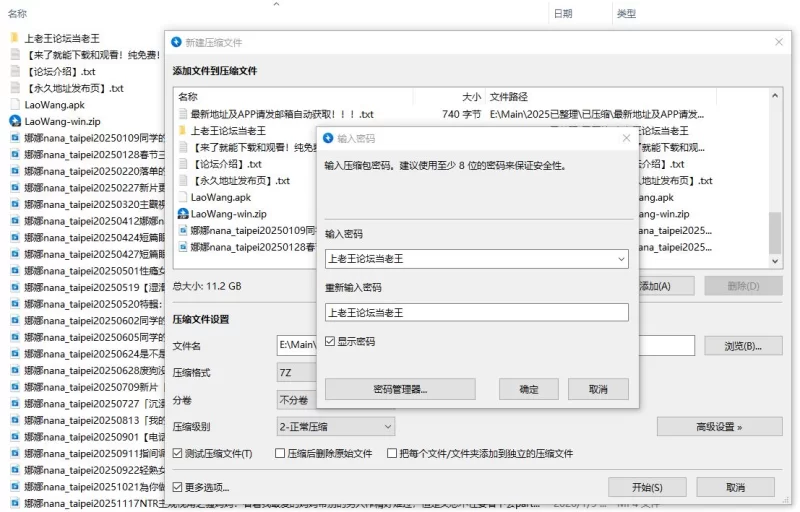
Task: Open the 压缩级别 dropdown showing 2-正常压缩
Action: (336, 427)
